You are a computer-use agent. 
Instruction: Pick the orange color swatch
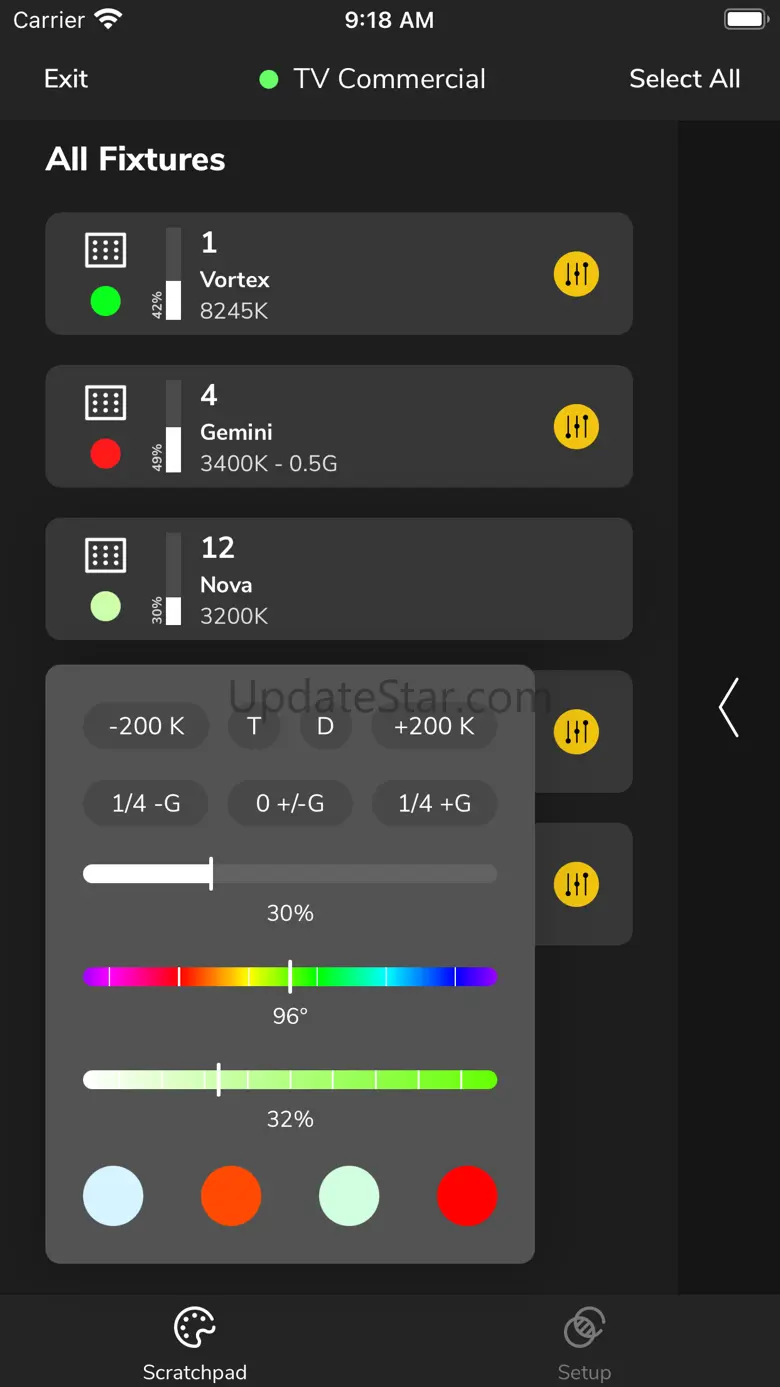tap(231, 1195)
